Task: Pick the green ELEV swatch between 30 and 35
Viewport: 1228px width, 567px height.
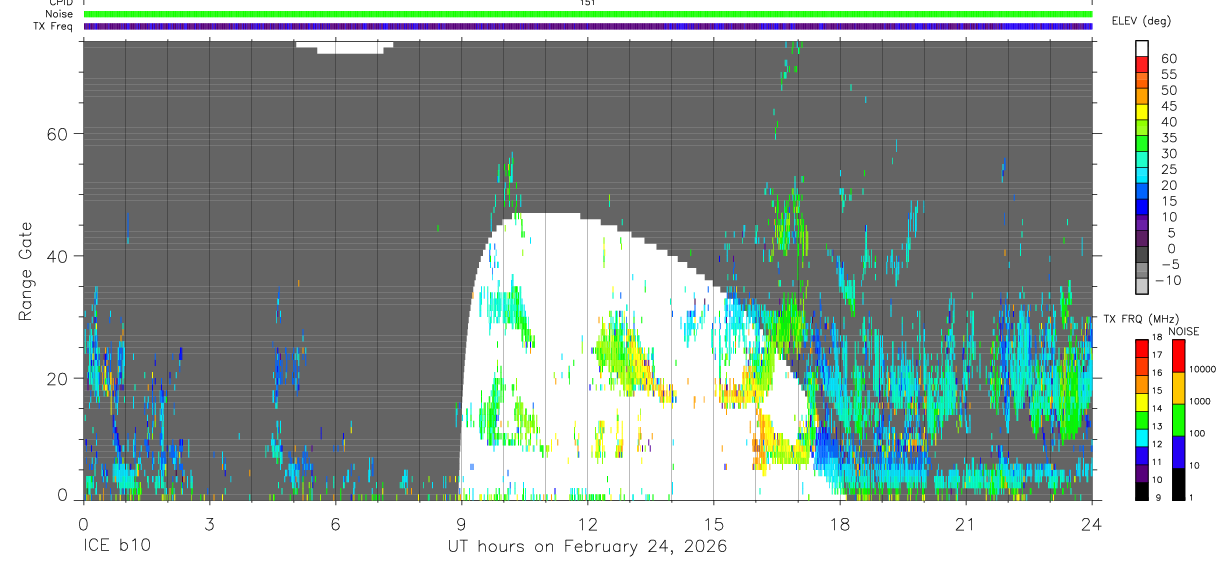Action: click(x=1143, y=145)
